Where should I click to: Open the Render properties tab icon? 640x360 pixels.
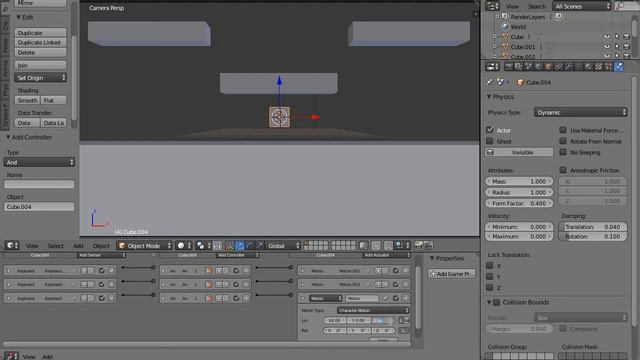coord(508,67)
